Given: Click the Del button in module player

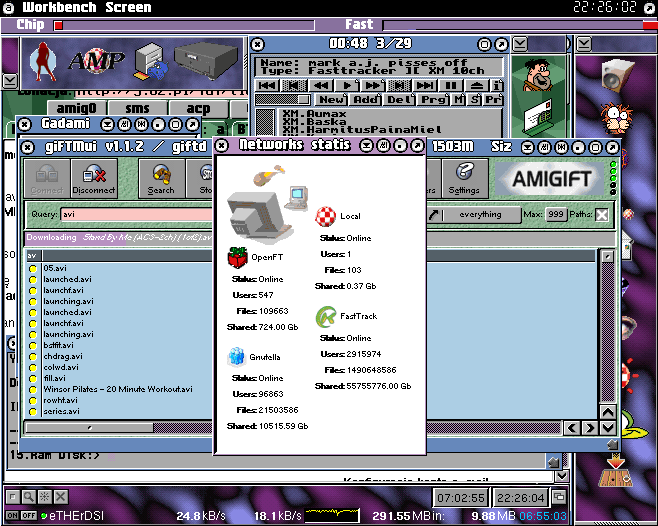Looking at the screenshot, I should (400, 99).
